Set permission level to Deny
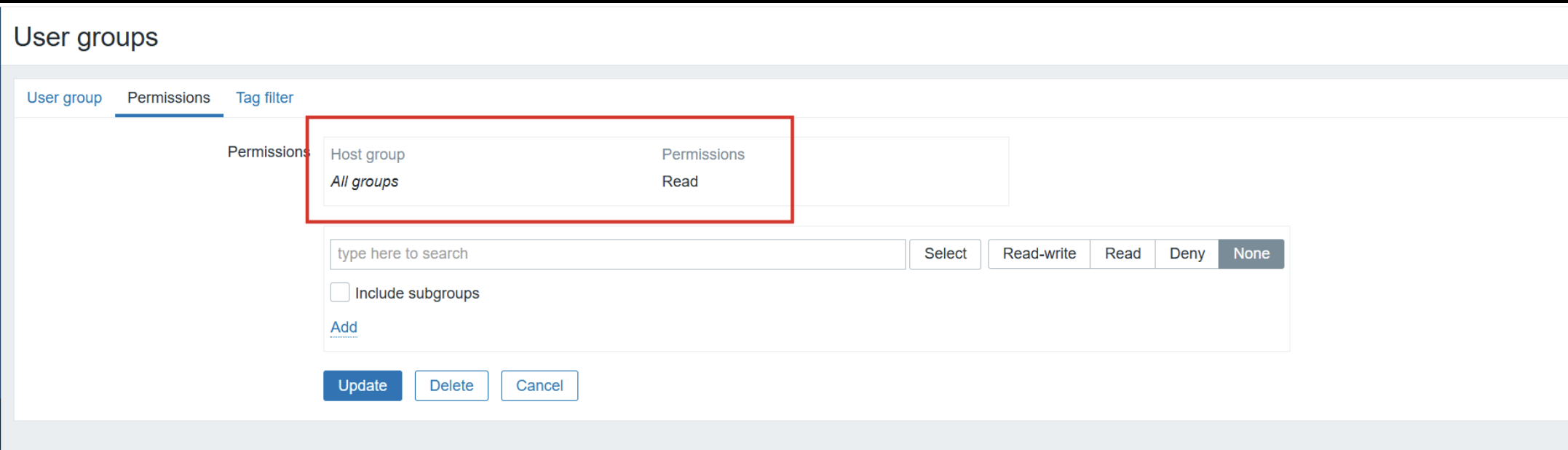 pos(1187,254)
